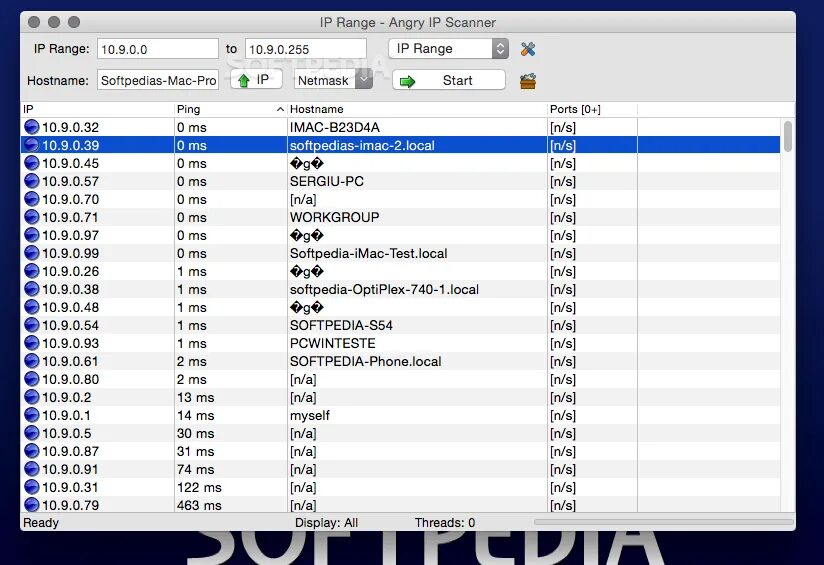Click the Threads: 0 status text

pyautogui.click(x=445, y=522)
